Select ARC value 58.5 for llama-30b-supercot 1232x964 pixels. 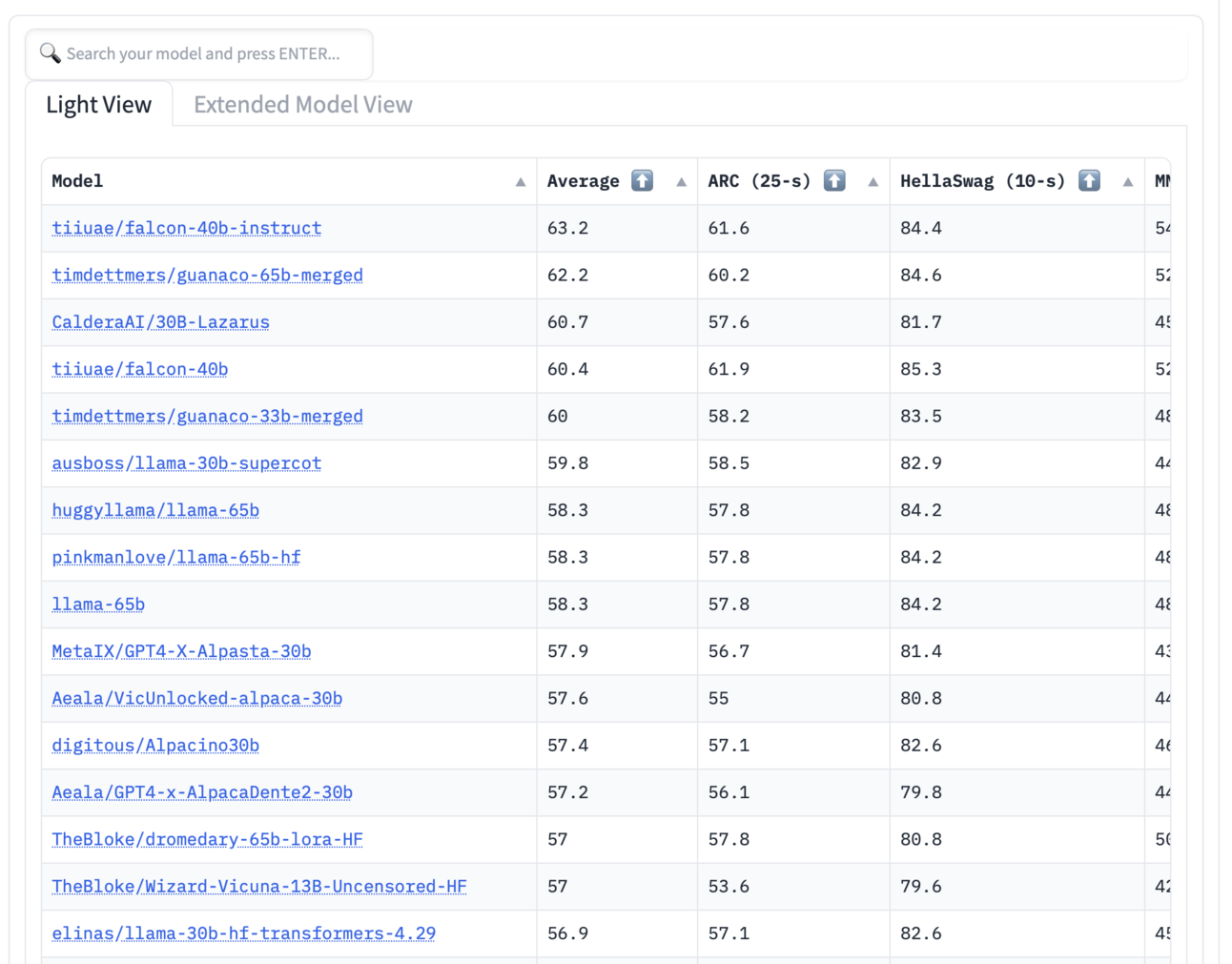(729, 462)
